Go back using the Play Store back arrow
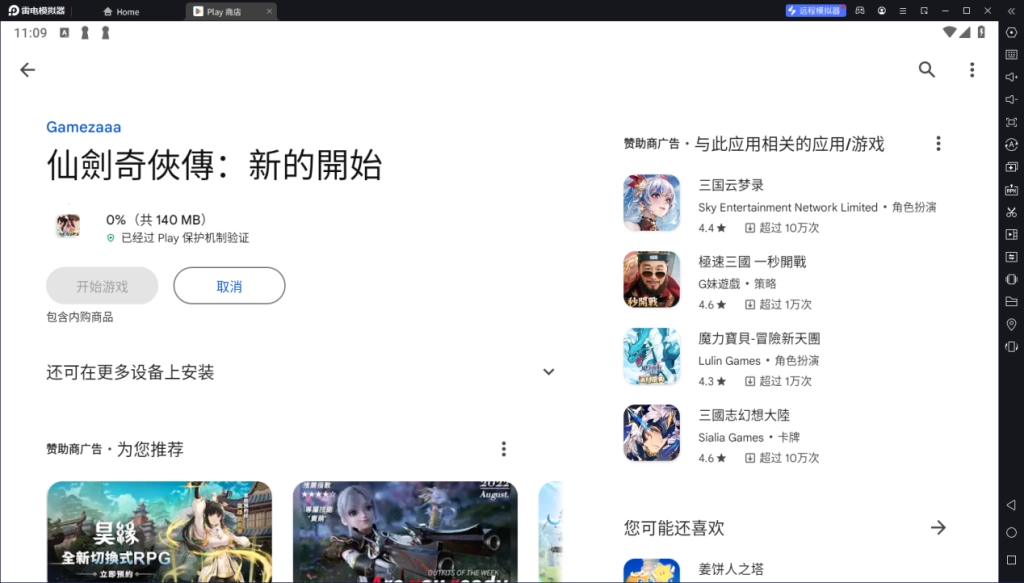The height and width of the screenshot is (583, 1024). (x=27, y=70)
